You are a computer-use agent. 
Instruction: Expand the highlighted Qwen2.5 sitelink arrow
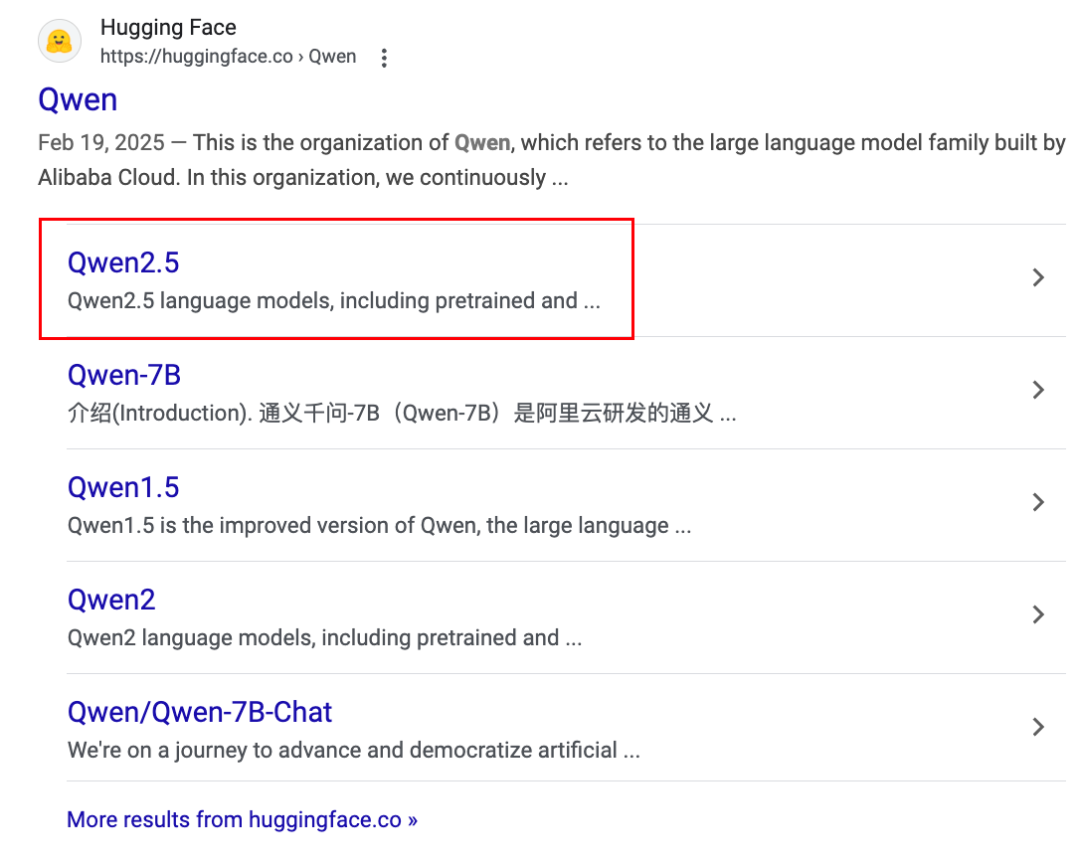tap(1037, 278)
